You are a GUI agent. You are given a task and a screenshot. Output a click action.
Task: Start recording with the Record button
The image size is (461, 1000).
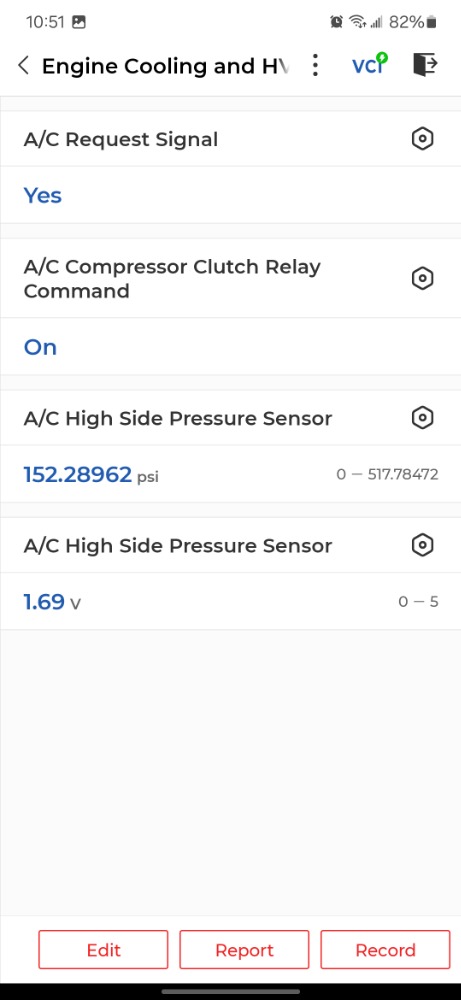[x=385, y=950]
